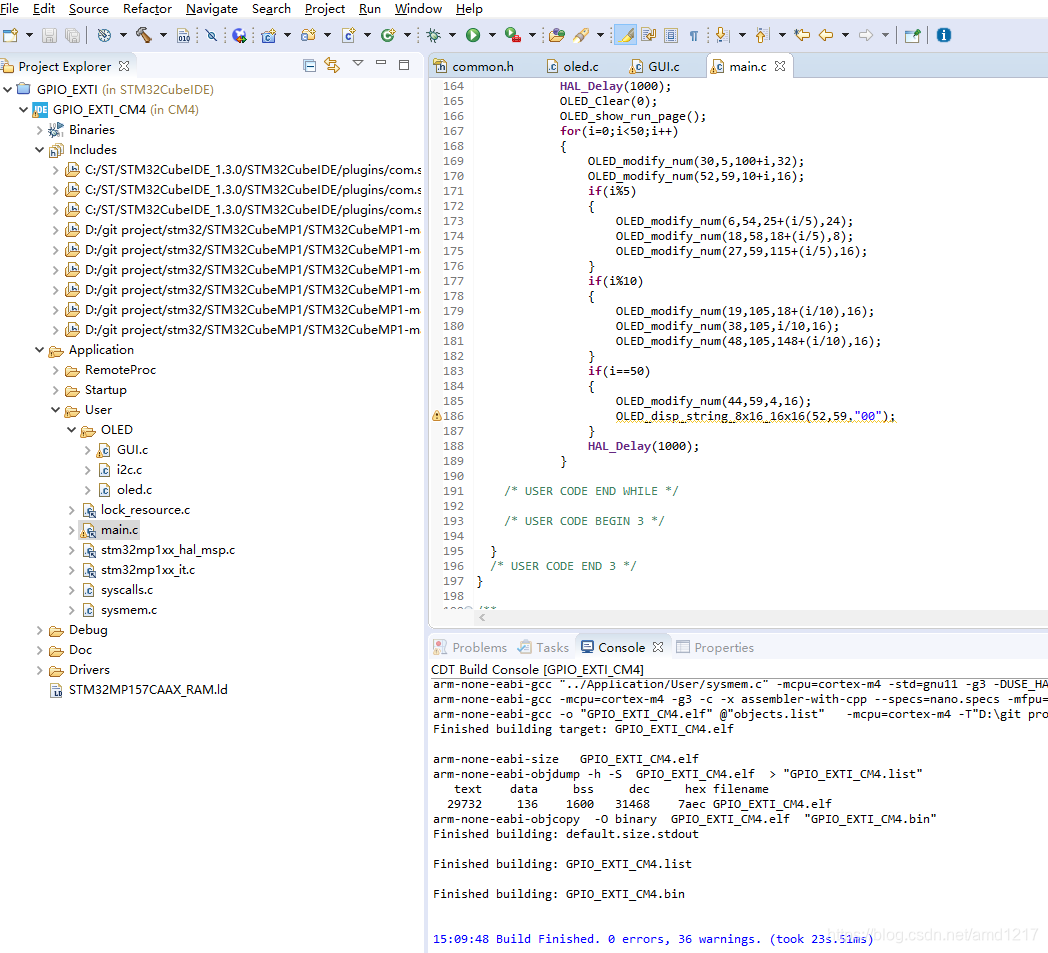
Task: Collapse the GPIO_EXTI project tree node
Action: (x=7, y=90)
